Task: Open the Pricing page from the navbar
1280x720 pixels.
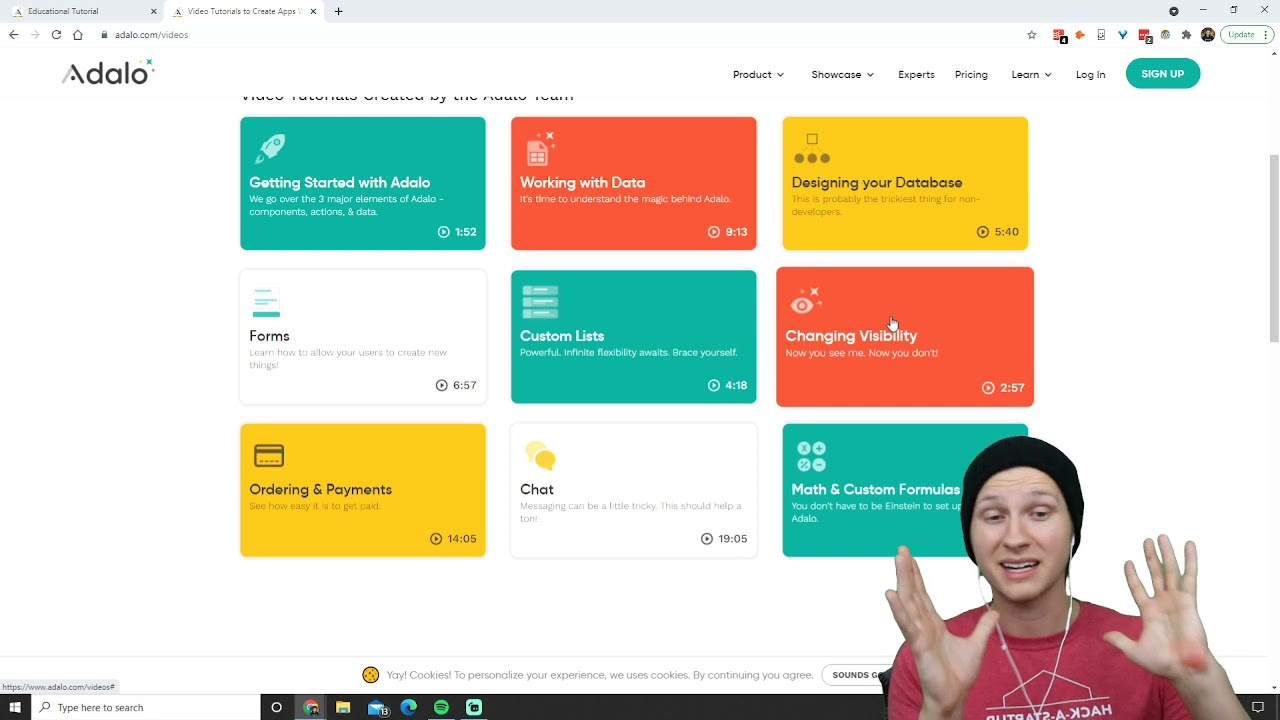Action: pyautogui.click(x=971, y=74)
